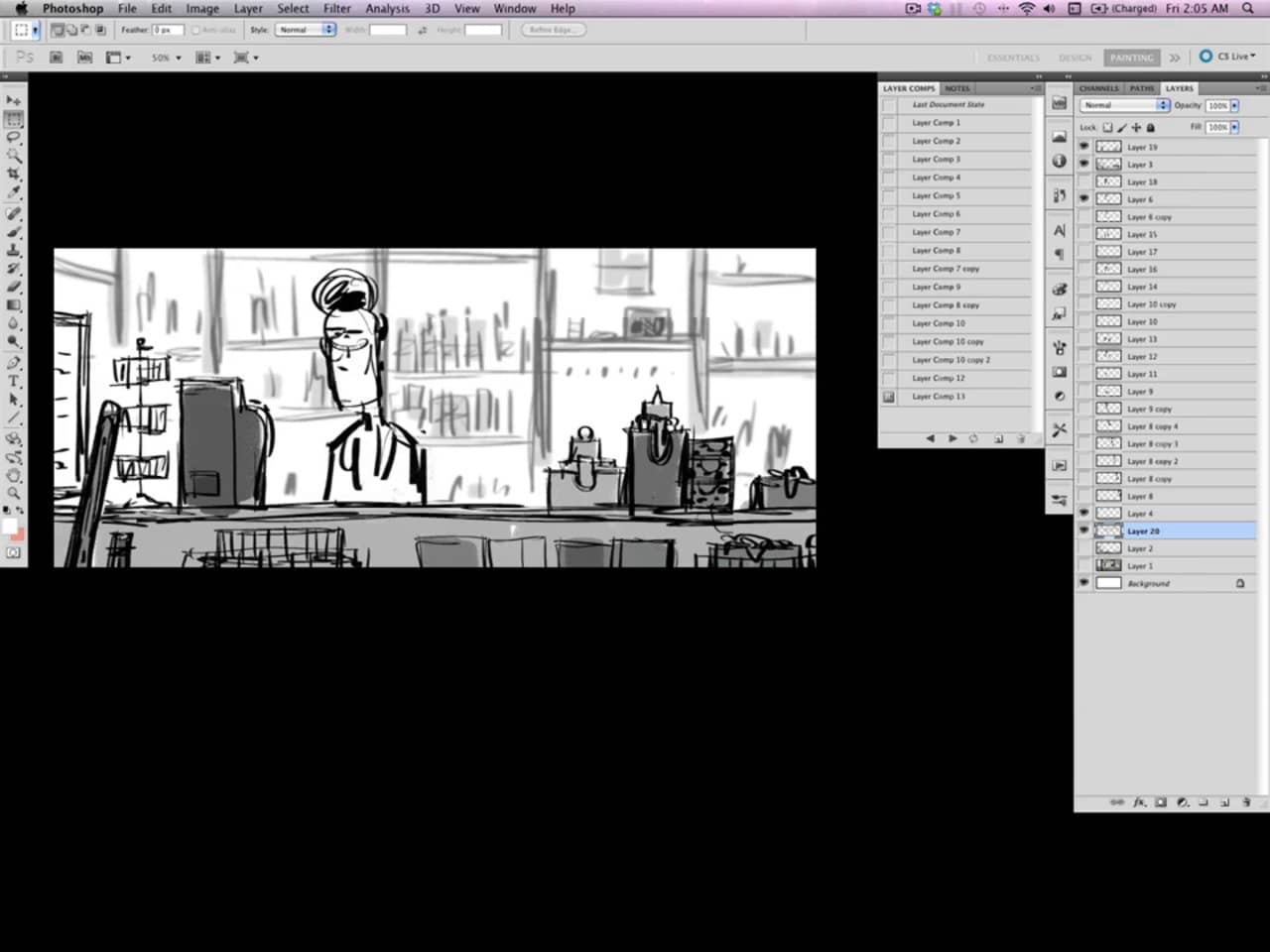Select the Zoom tool in toolbox
1270x952 pixels.
(x=13, y=493)
